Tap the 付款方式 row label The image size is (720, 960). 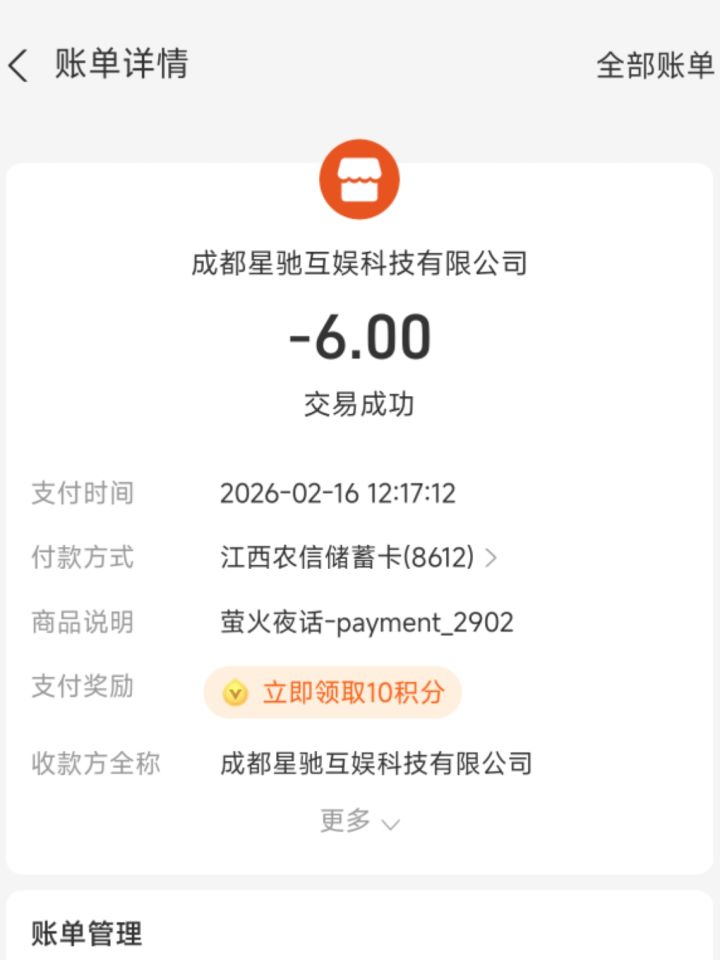coord(82,557)
